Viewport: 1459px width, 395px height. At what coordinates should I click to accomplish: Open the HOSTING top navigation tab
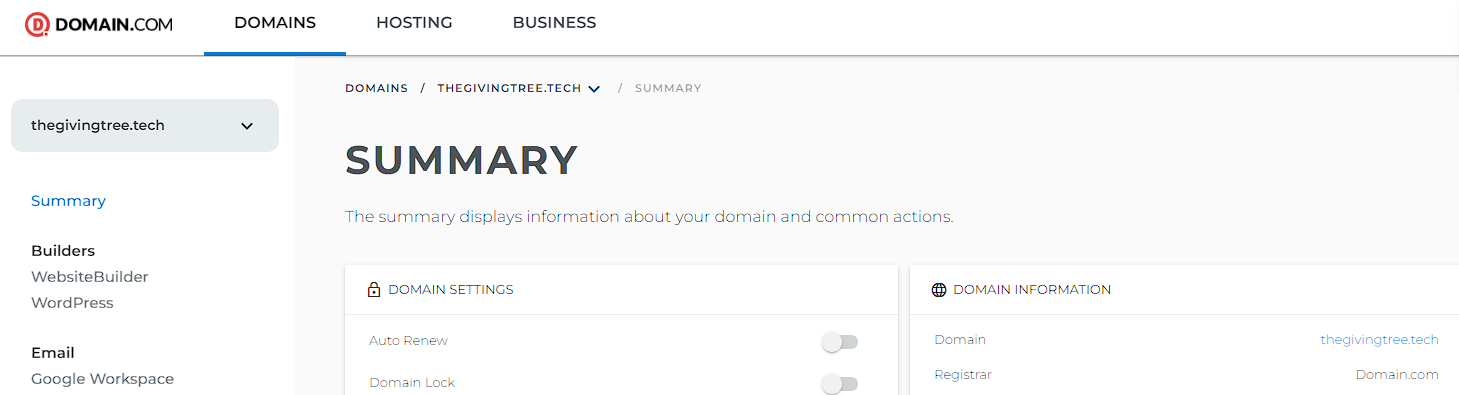(414, 23)
